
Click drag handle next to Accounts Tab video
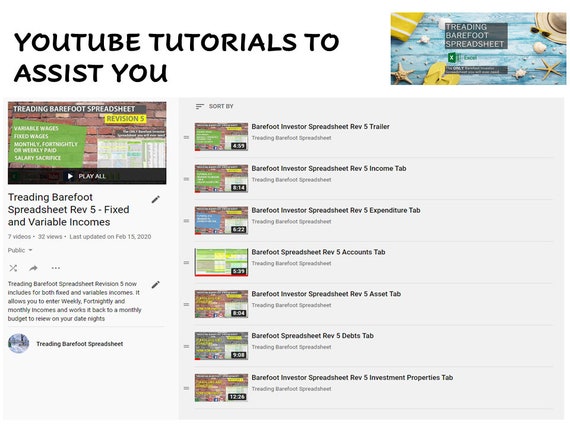pos(186,263)
